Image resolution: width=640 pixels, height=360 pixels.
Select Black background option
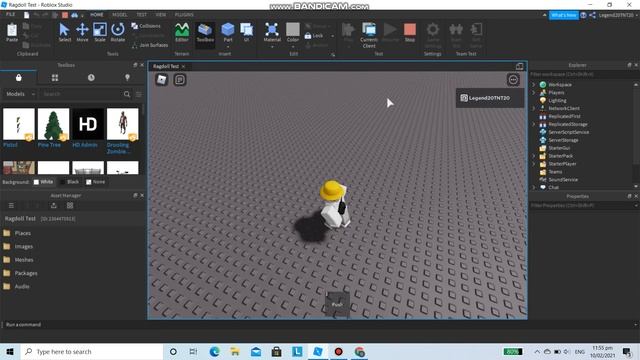(x=69, y=182)
